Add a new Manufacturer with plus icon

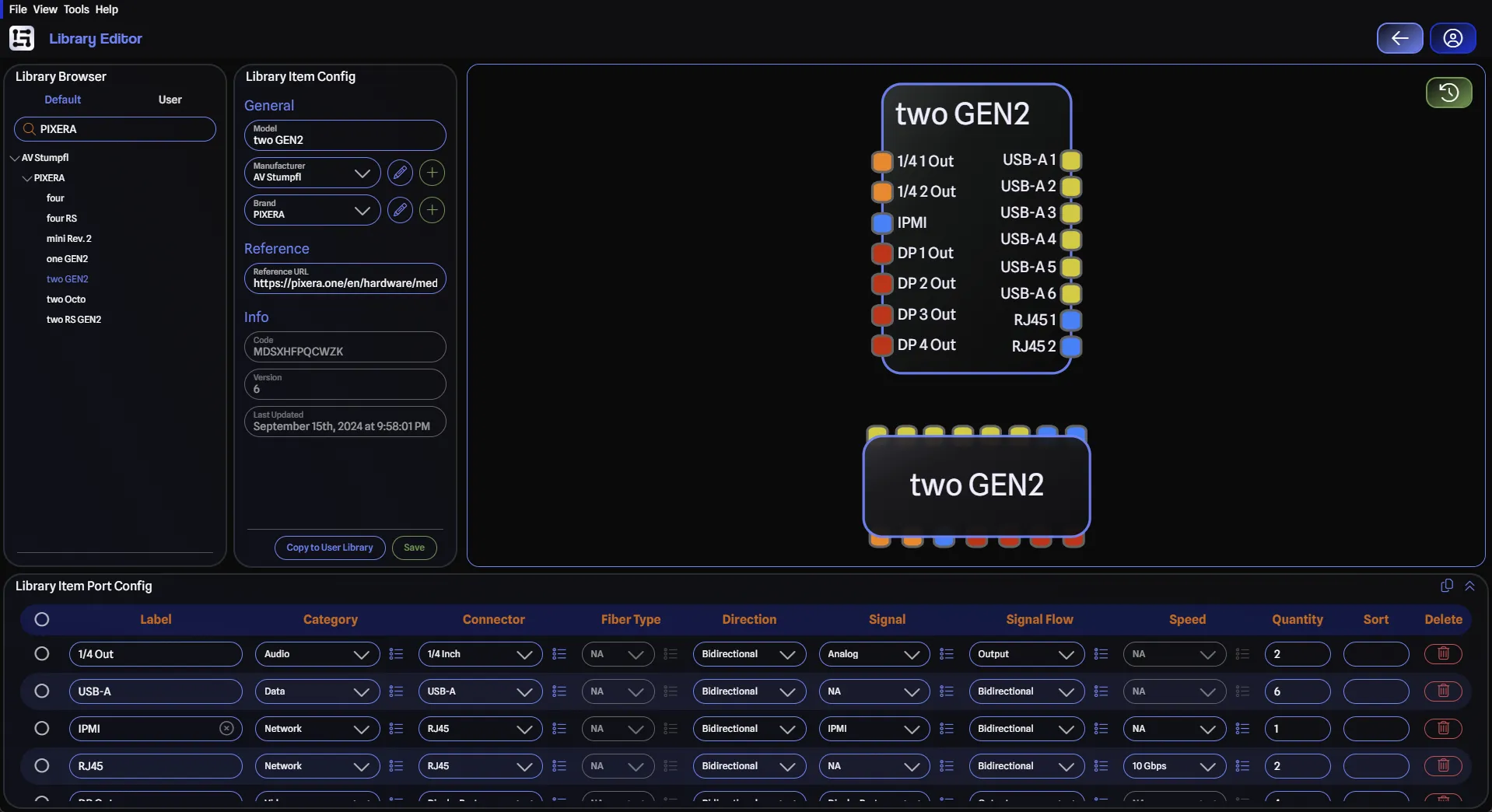pos(432,173)
